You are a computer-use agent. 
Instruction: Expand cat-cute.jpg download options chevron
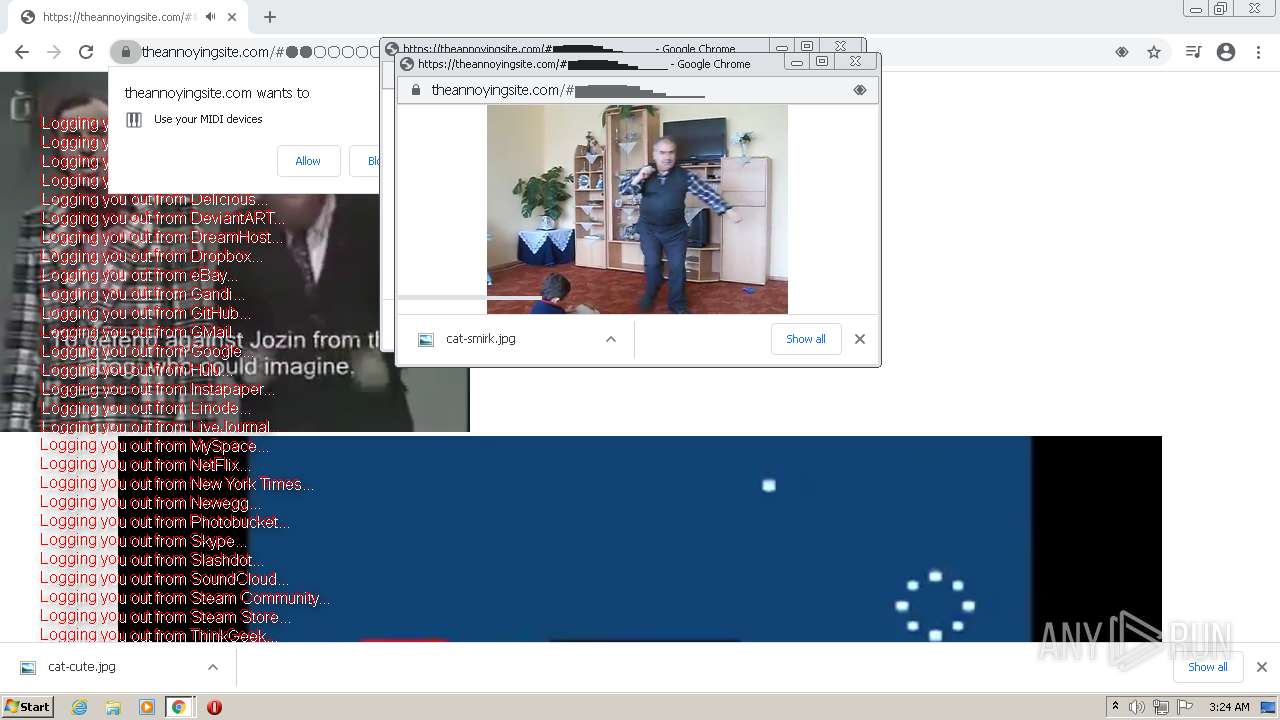pyautogui.click(x=213, y=667)
